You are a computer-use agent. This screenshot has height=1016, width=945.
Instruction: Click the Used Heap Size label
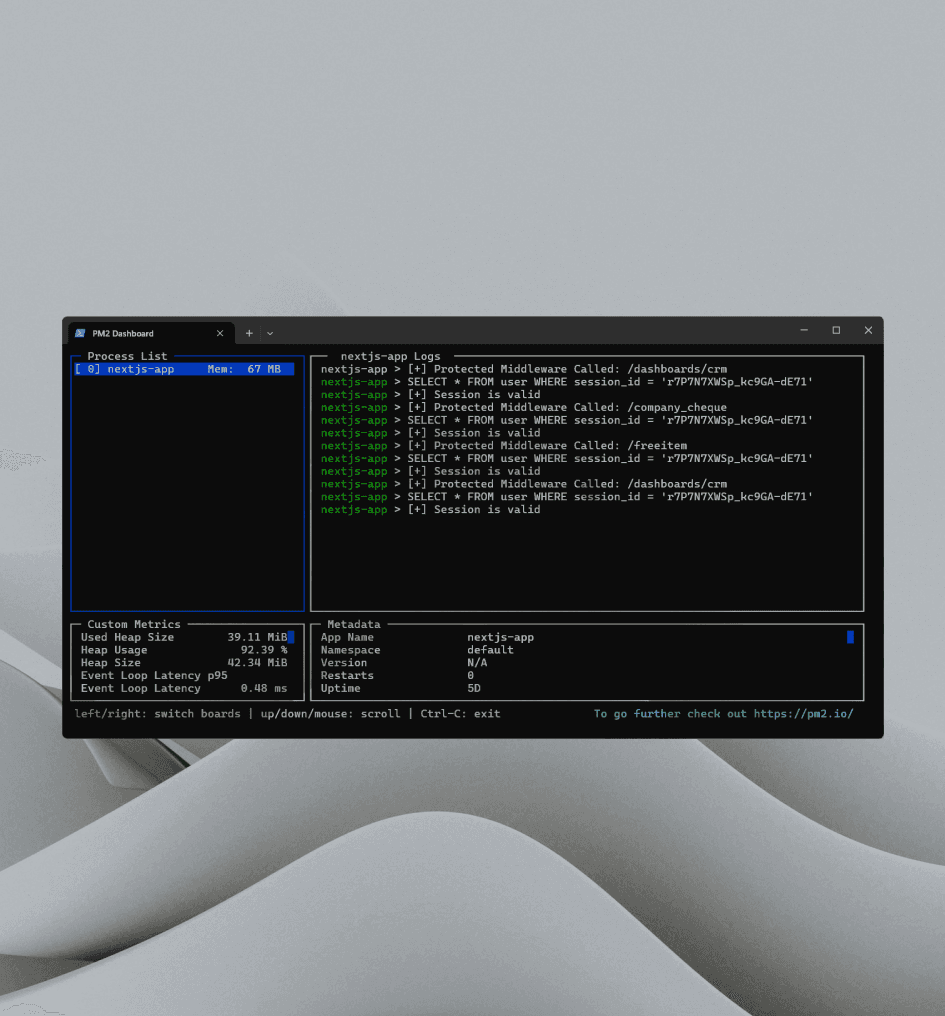(127, 637)
